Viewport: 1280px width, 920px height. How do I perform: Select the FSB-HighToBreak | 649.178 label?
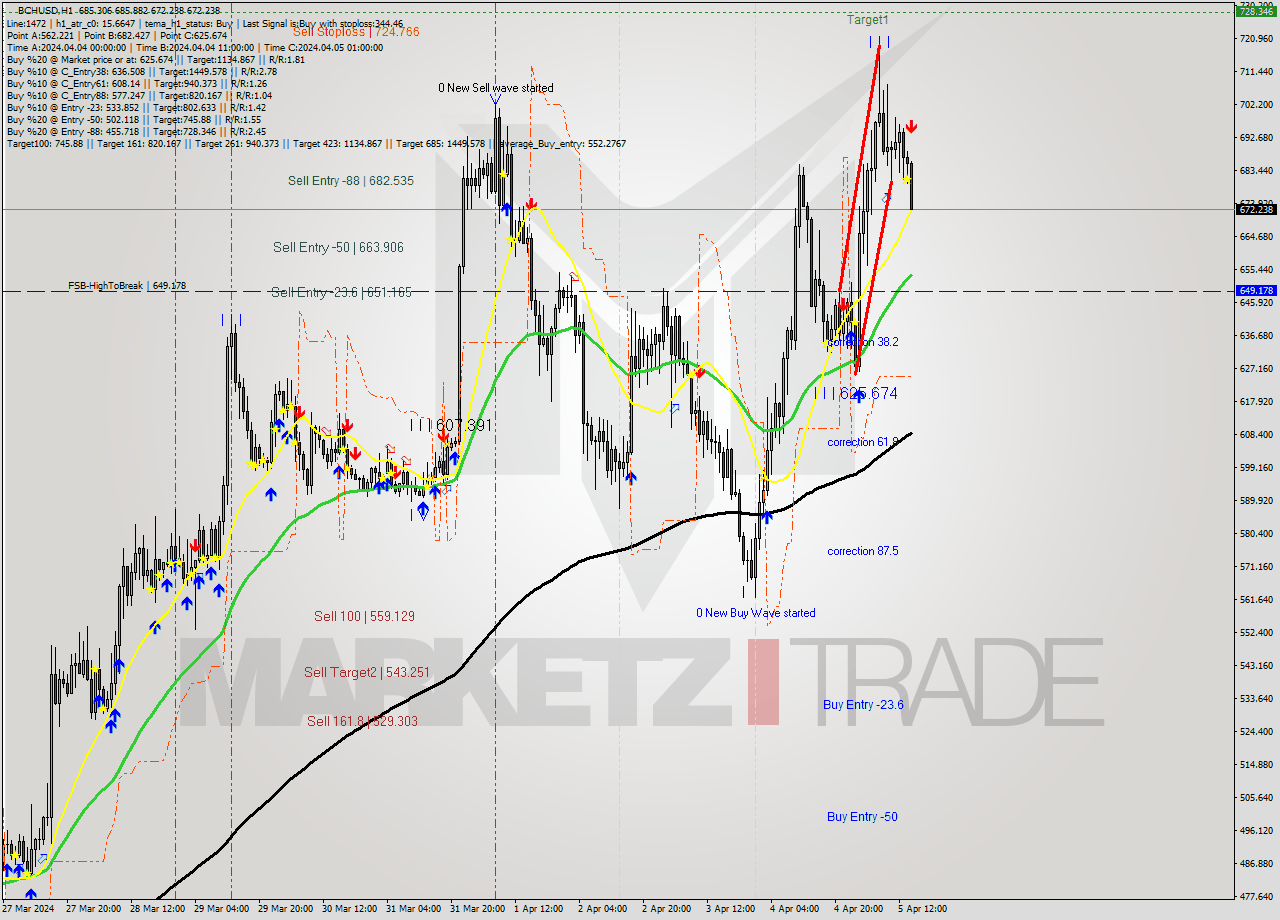pyautogui.click(x=127, y=286)
